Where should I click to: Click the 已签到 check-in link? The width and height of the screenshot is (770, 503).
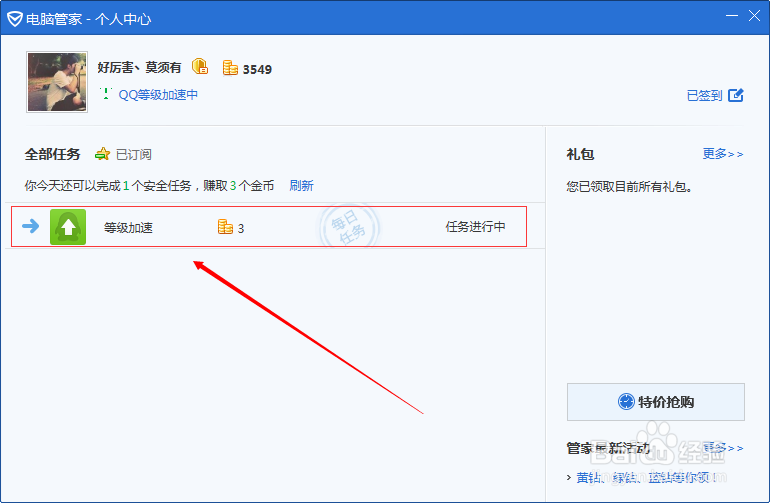pyautogui.click(x=704, y=95)
